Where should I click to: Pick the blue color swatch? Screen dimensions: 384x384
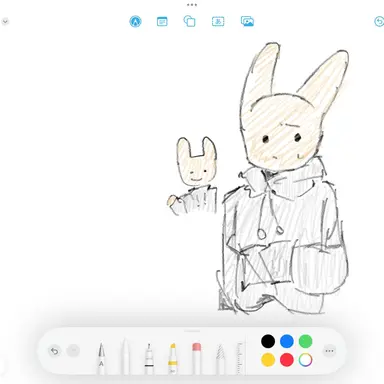[x=287, y=341]
